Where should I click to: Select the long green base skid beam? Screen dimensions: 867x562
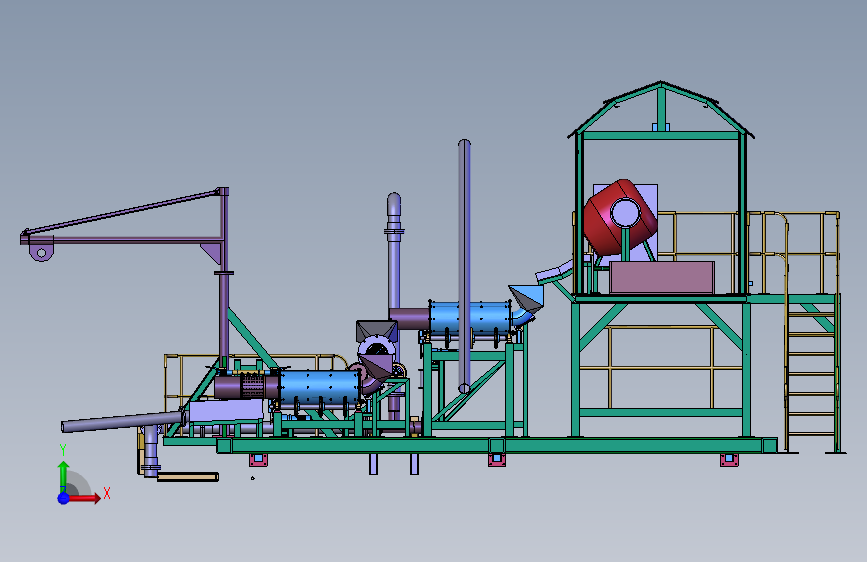[x=497, y=445]
